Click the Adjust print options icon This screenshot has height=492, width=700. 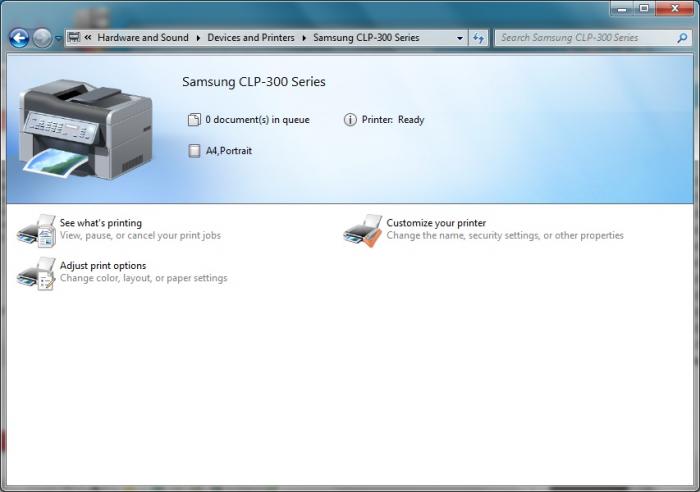coord(36,274)
